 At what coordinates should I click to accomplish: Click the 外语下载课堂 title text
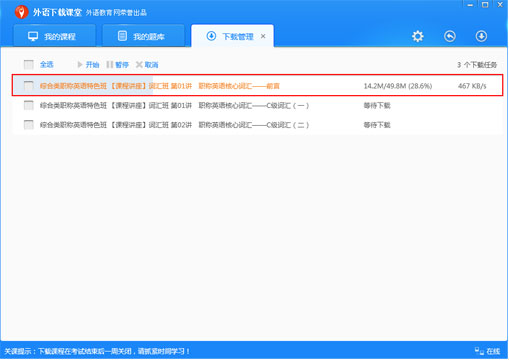(57, 13)
